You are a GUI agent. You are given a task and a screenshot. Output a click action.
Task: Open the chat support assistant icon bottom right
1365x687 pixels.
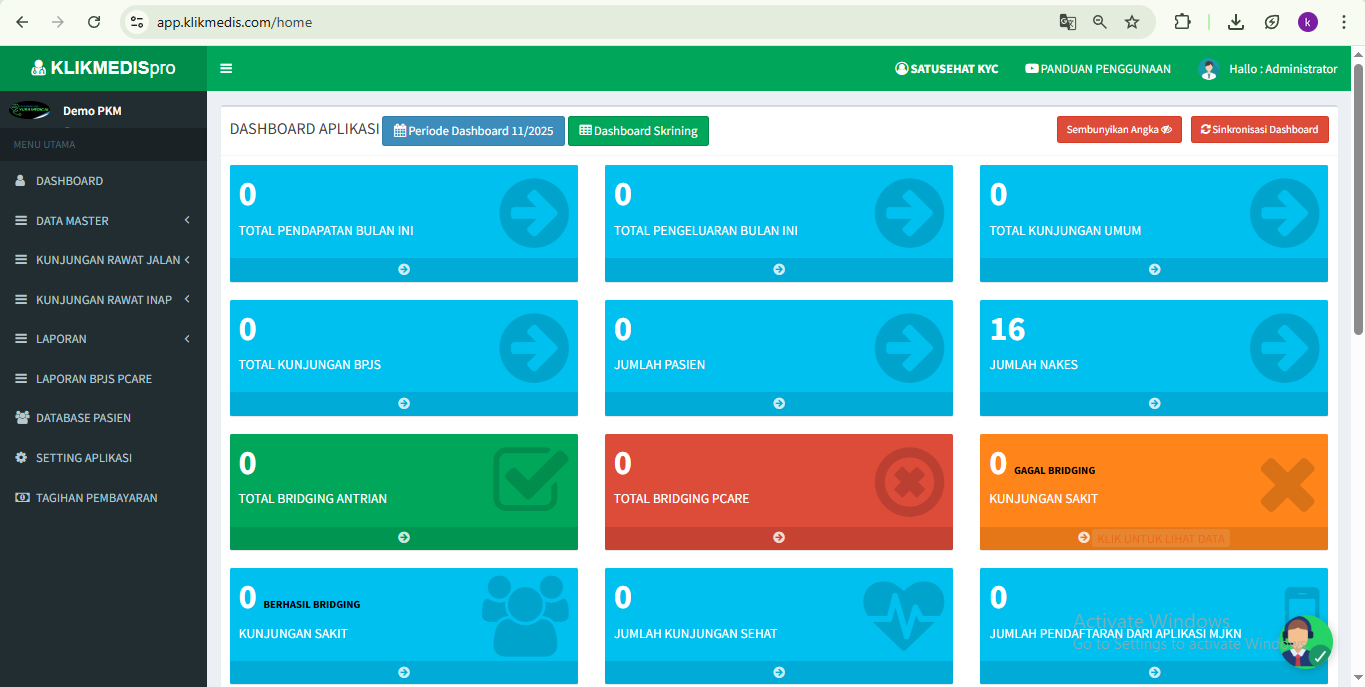[x=1305, y=642]
